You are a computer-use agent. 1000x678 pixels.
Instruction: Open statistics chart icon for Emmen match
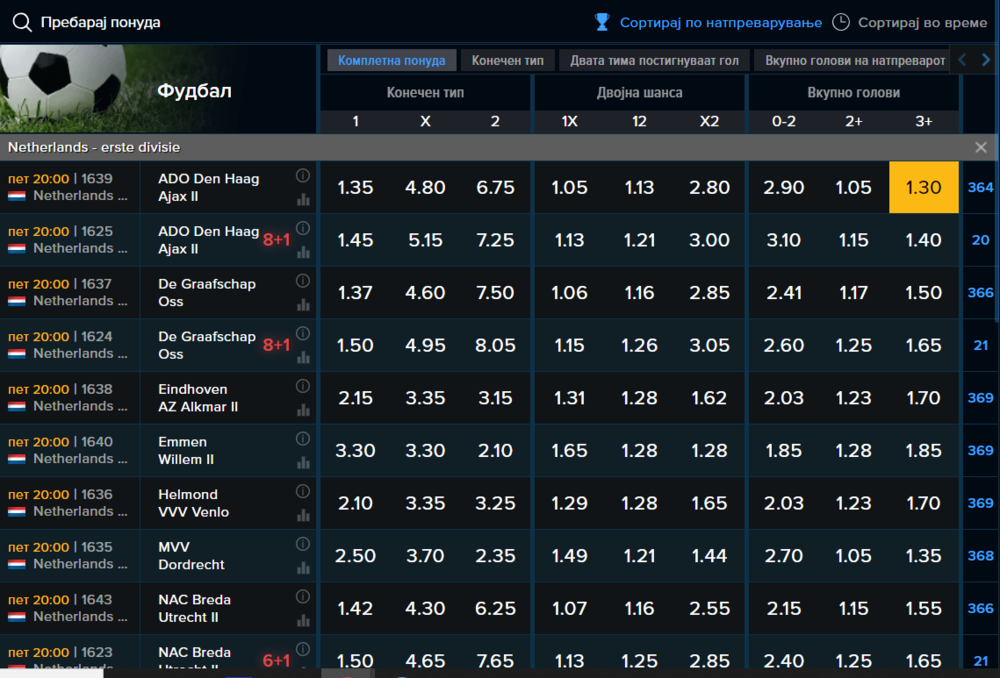pyautogui.click(x=303, y=462)
